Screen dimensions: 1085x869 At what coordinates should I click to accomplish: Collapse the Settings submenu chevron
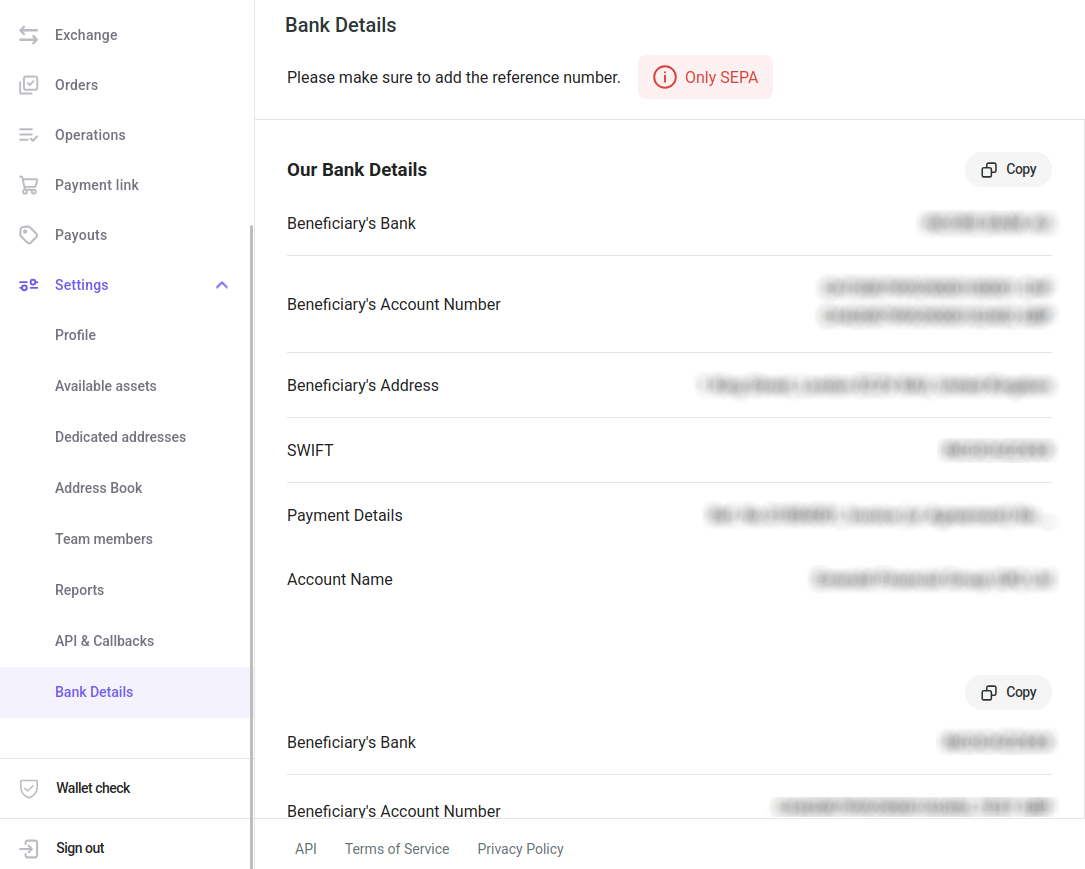(221, 284)
